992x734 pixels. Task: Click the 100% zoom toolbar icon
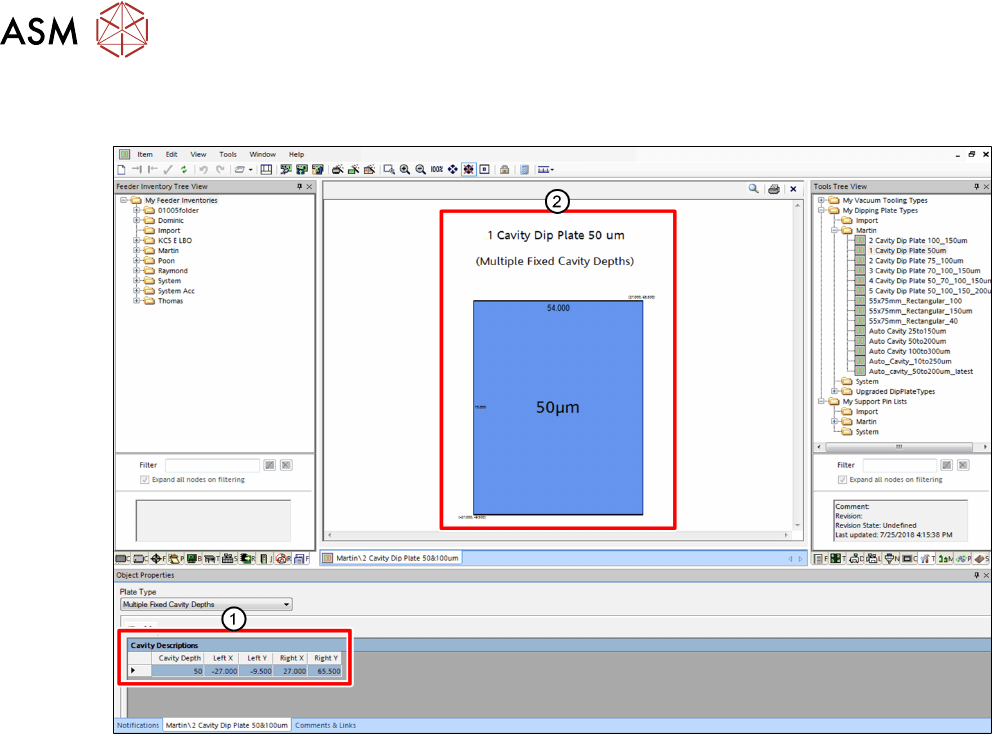(x=437, y=170)
